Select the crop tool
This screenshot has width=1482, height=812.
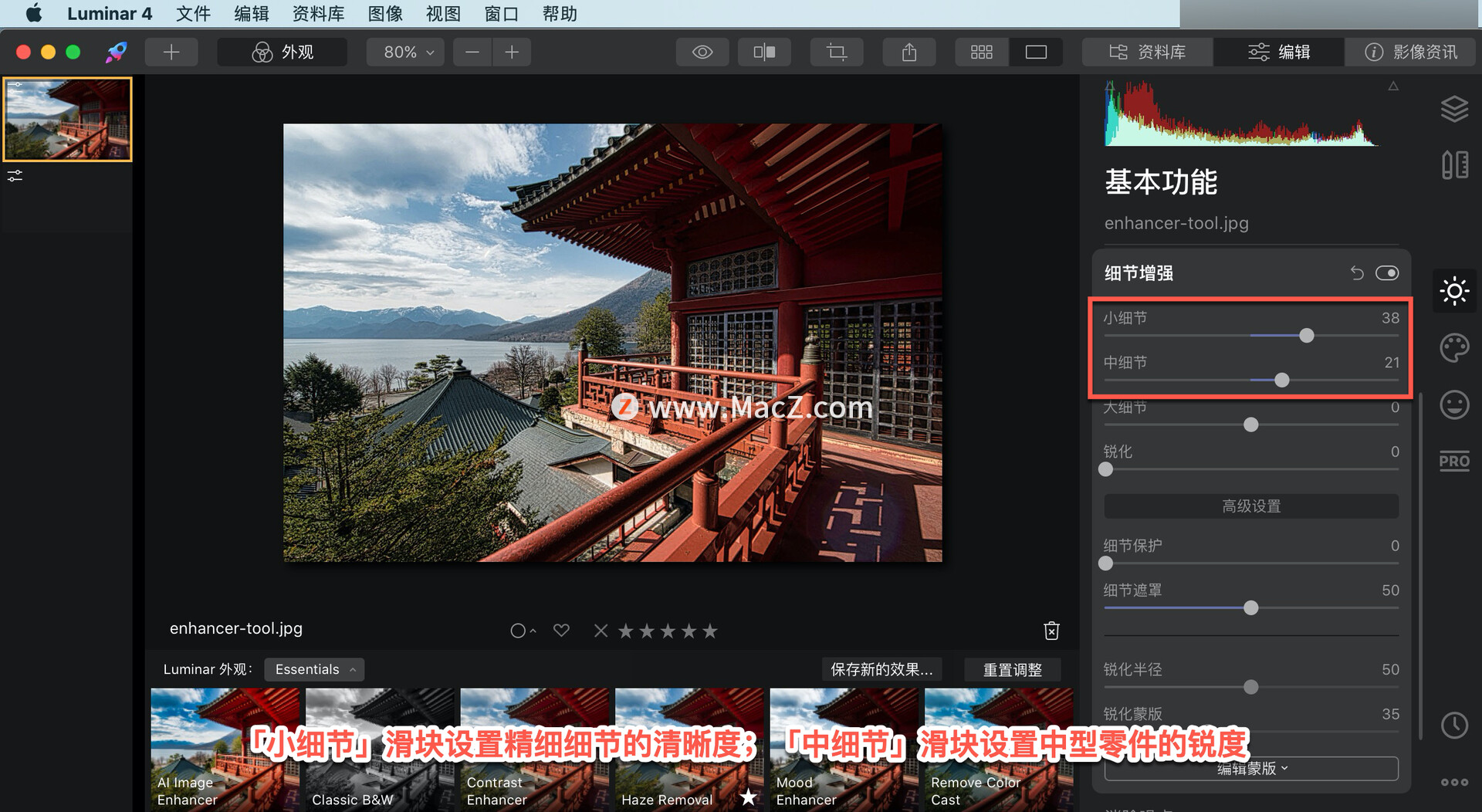pos(837,52)
